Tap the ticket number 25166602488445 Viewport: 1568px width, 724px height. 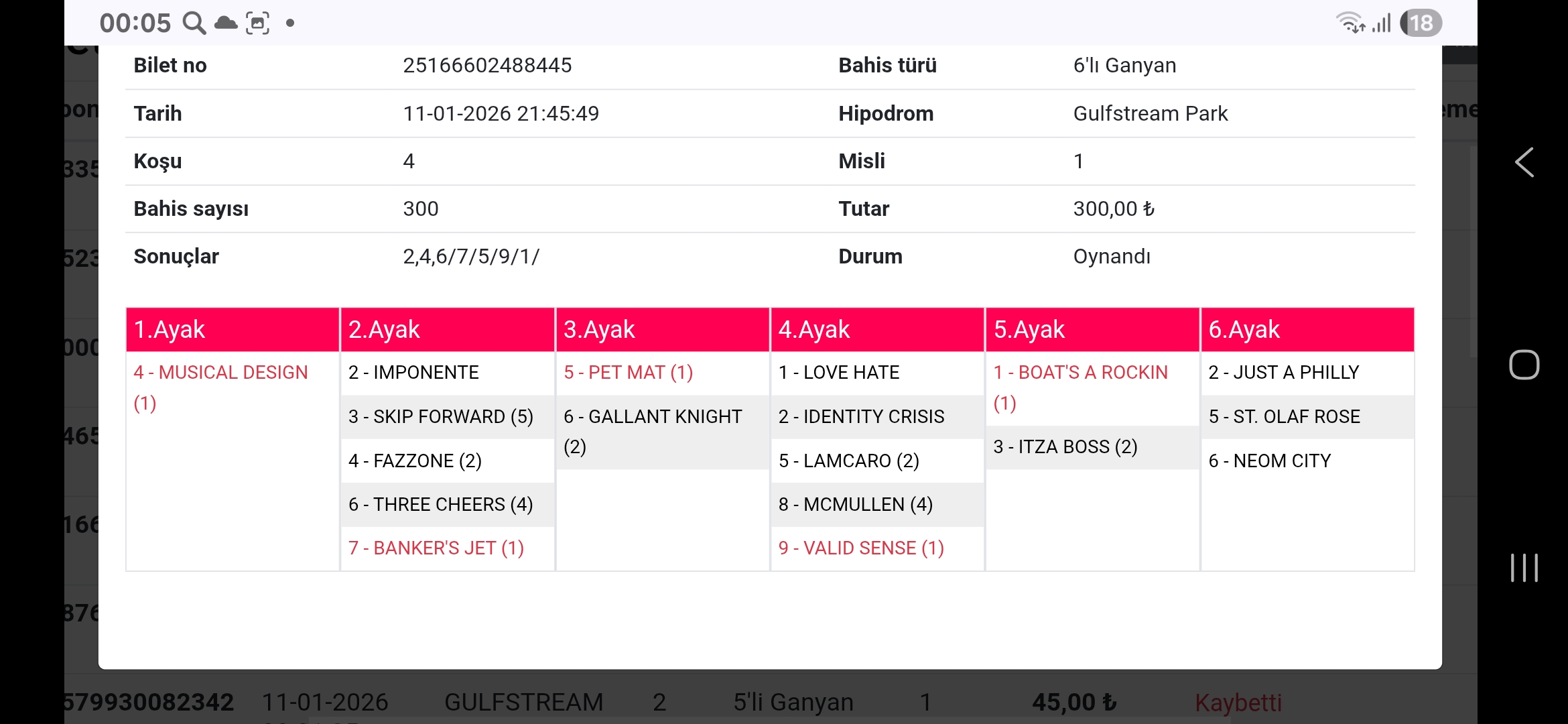(x=487, y=65)
